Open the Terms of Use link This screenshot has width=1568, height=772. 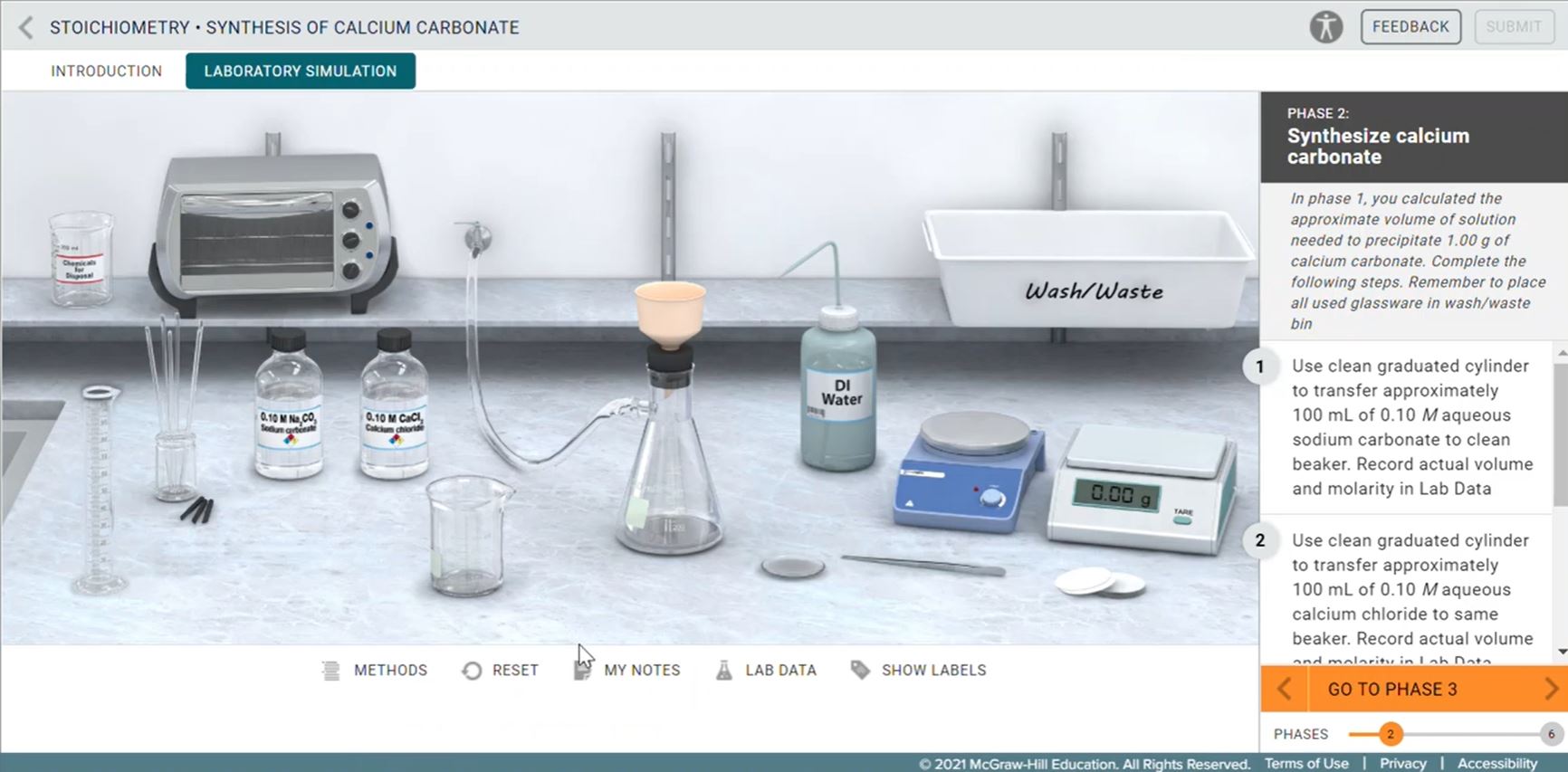(1305, 764)
